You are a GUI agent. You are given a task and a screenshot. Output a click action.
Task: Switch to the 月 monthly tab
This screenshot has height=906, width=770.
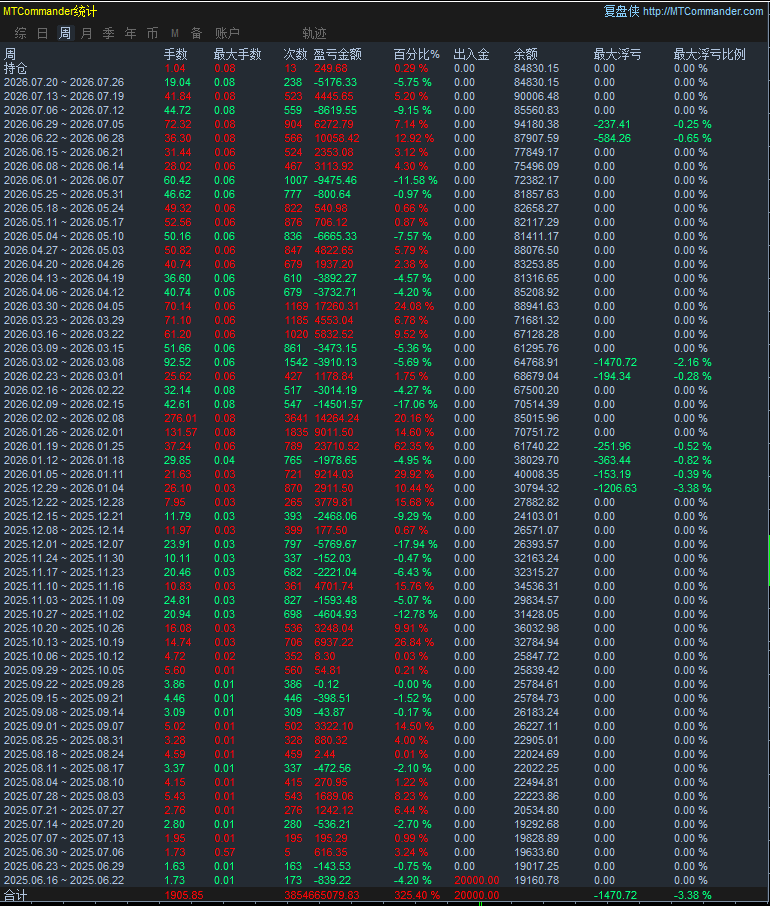pyautogui.click(x=87, y=34)
